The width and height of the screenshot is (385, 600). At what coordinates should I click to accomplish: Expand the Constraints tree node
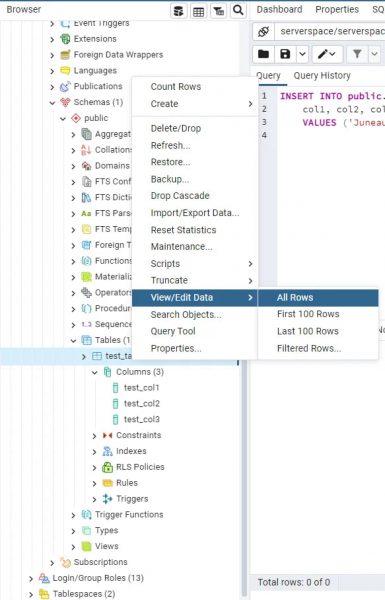click(x=95, y=435)
